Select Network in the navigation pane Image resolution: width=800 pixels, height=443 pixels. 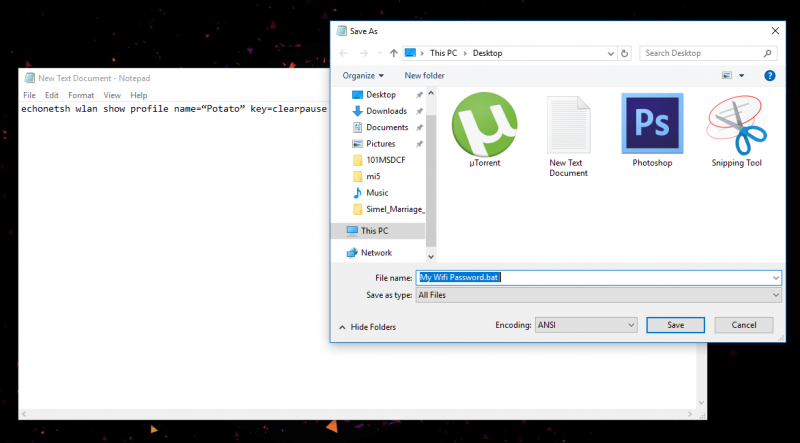(376, 253)
